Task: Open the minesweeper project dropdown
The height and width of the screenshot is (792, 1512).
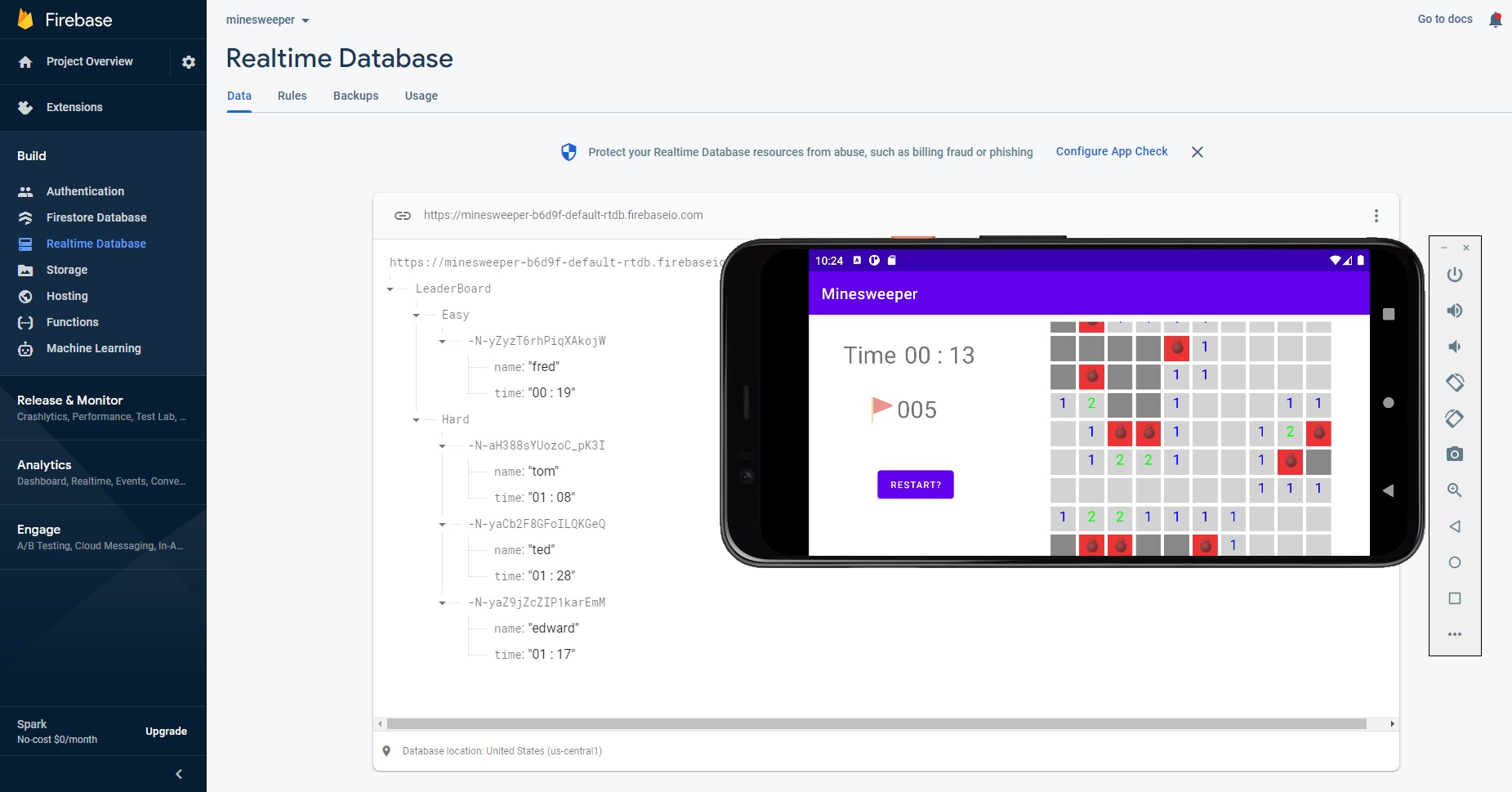Action: pos(268,20)
